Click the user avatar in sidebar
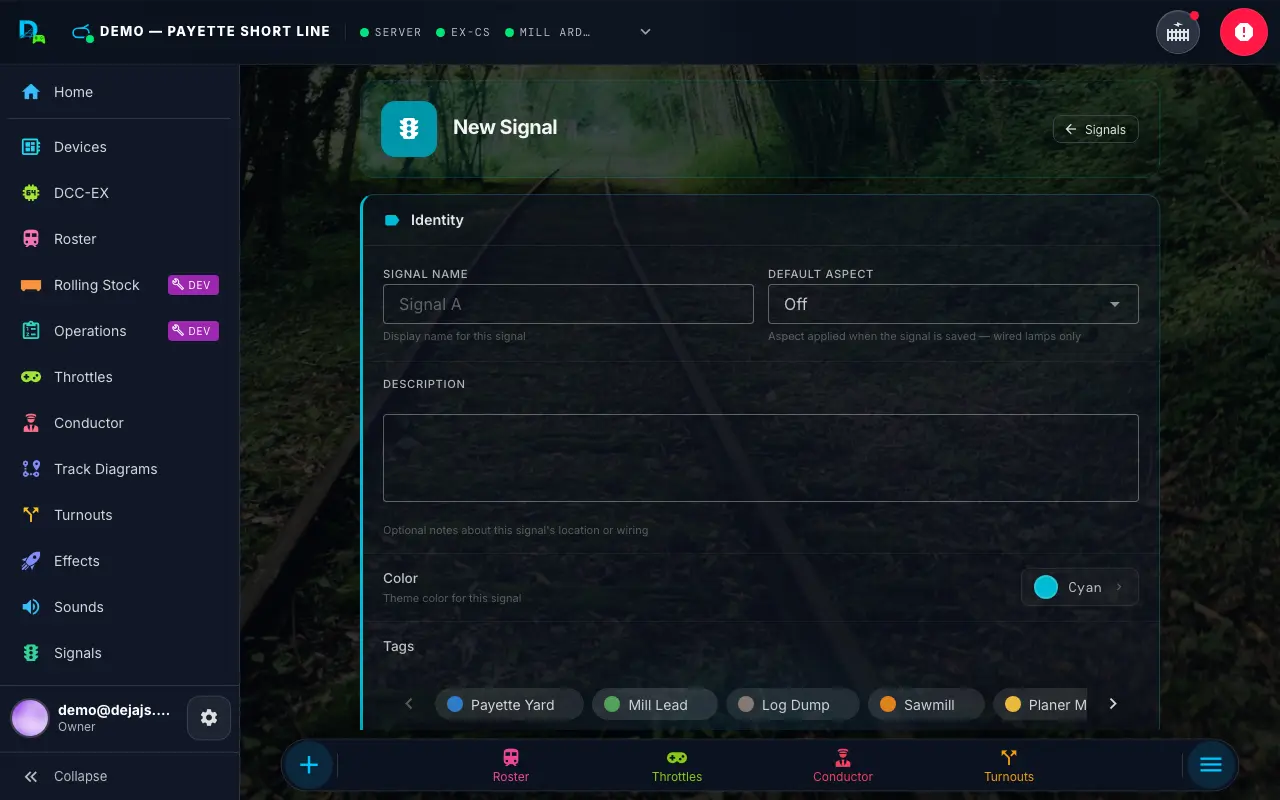Image resolution: width=1280 pixels, height=800 pixels. (30, 718)
